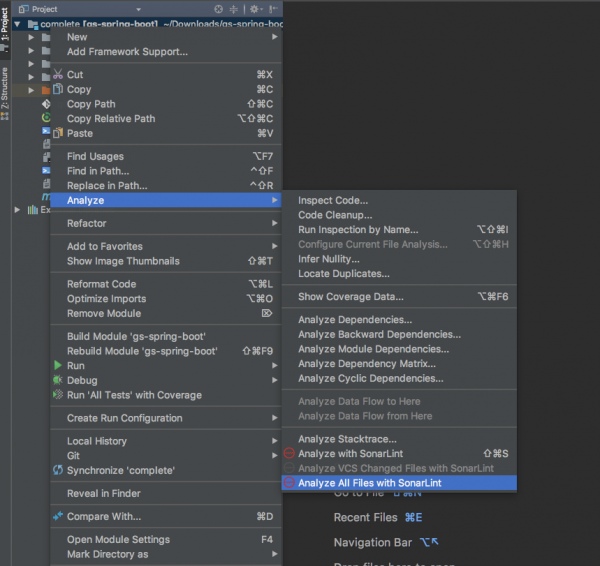The width and height of the screenshot is (600, 566).
Task: Select Find Usages
Action: 166,156
